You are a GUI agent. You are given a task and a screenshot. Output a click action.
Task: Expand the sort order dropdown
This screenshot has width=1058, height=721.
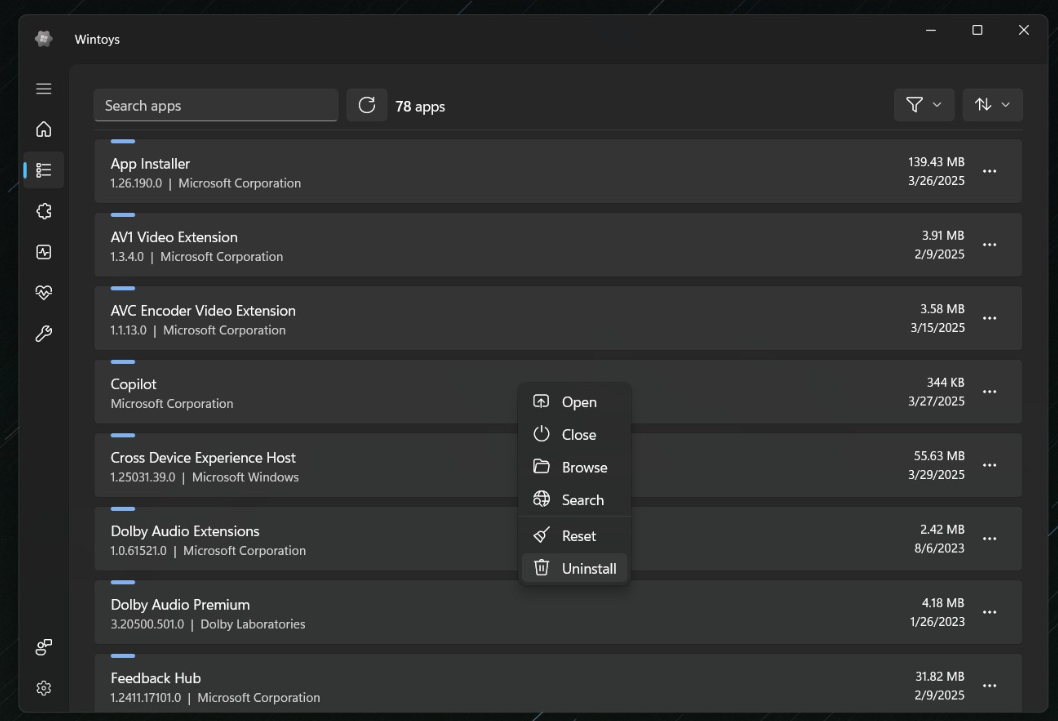[x=992, y=105]
